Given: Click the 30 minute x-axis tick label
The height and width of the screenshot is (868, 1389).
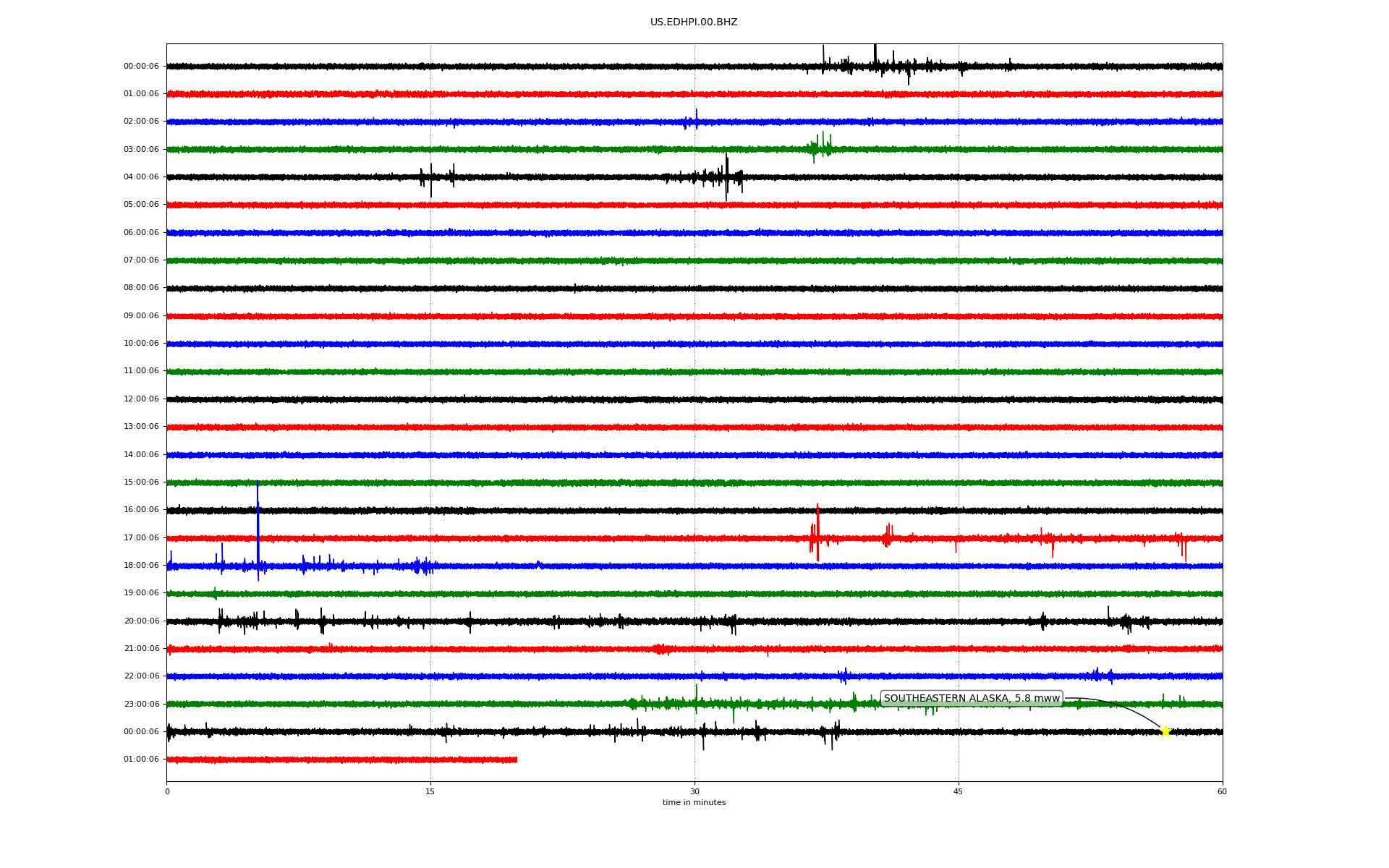Looking at the screenshot, I should pyautogui.click(x=694, y=792).
